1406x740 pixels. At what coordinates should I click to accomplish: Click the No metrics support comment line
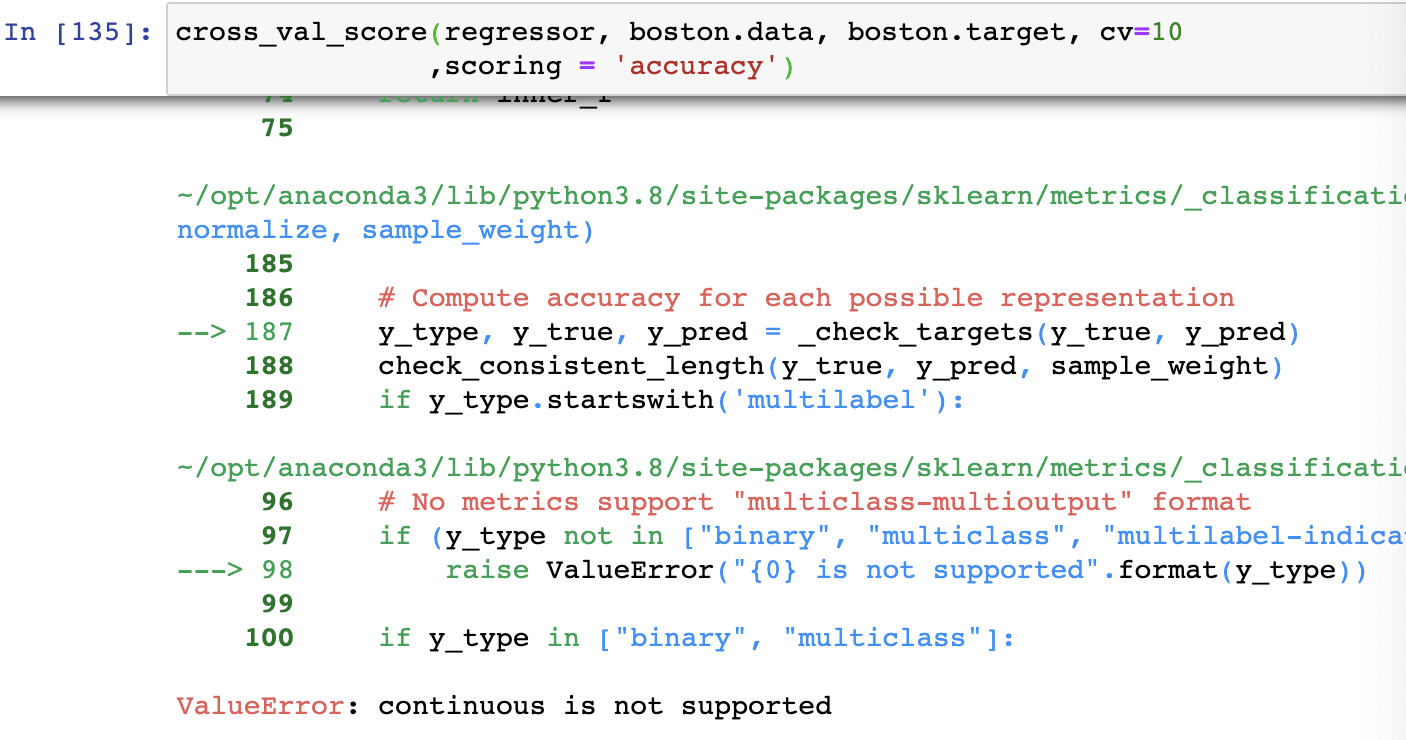pos(814,502)
